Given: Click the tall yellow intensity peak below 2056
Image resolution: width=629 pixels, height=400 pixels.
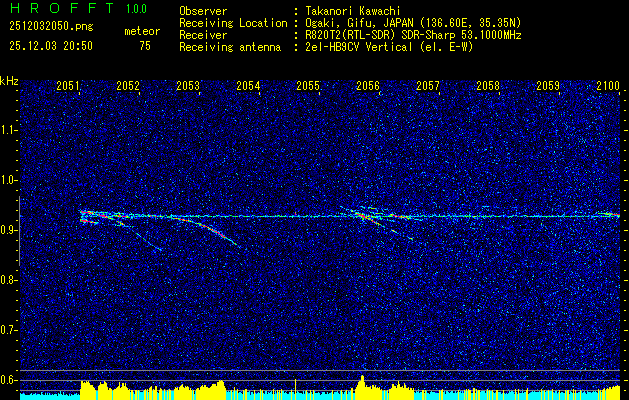Looking at the screenshot, I should (x=362, y=387).
